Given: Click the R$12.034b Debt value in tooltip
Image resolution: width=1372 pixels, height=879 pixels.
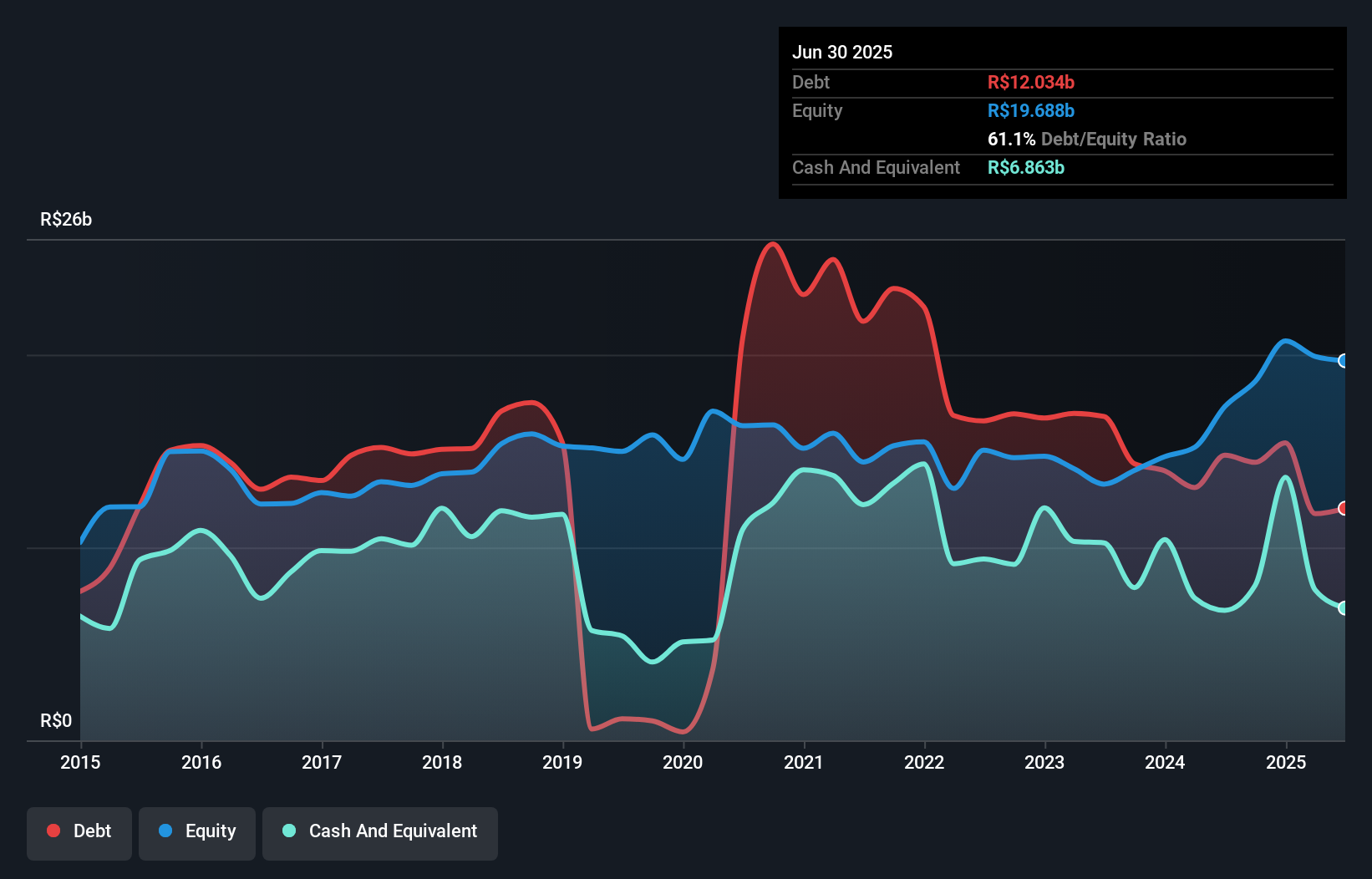Looking at the screenshot, I should click(x=1031, y=82).
